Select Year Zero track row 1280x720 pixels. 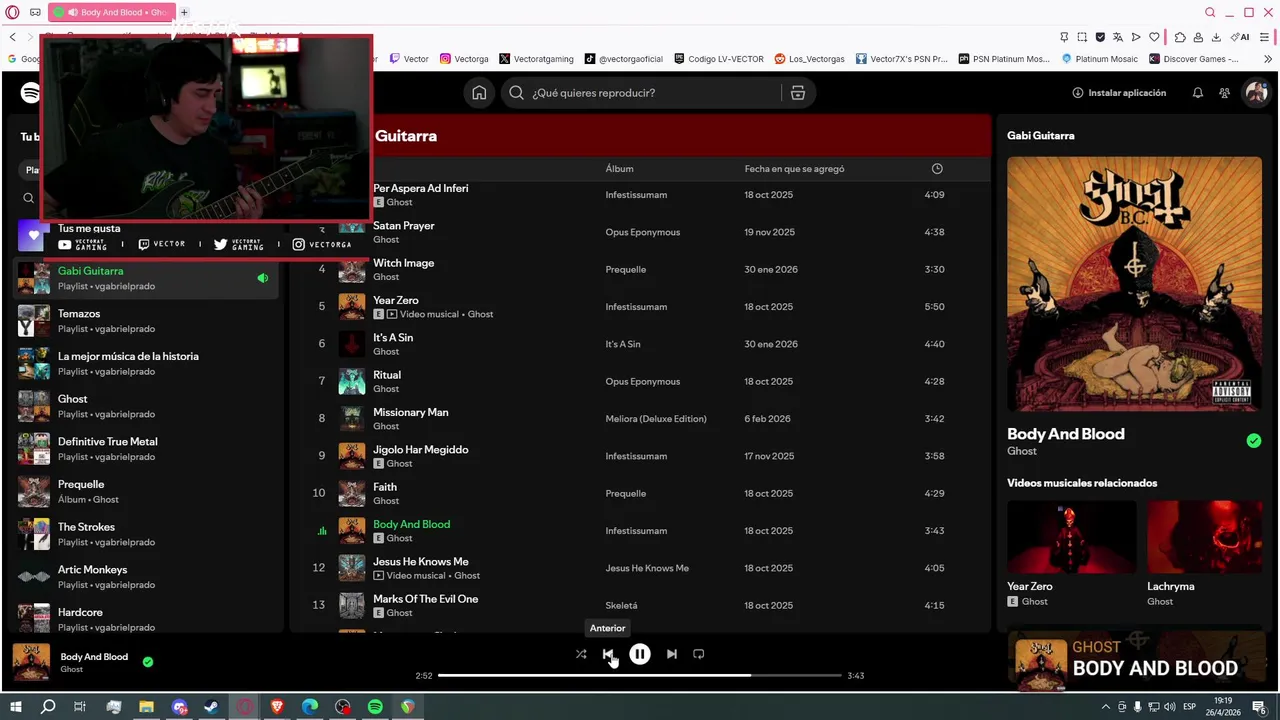pos(640,307)
